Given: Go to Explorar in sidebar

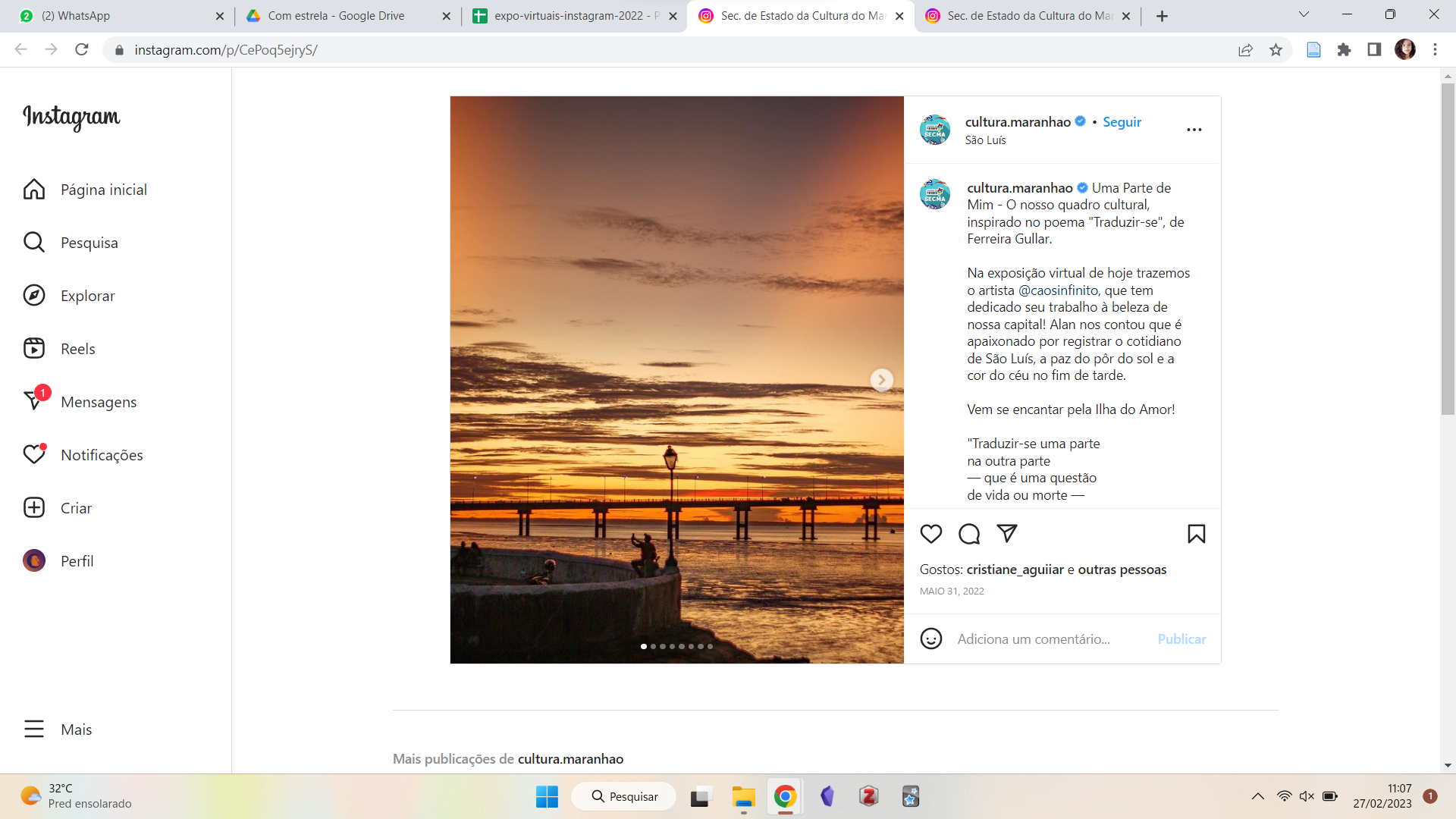Looking at the screenshot, I should pyautogui.click(x=87, y=296).
